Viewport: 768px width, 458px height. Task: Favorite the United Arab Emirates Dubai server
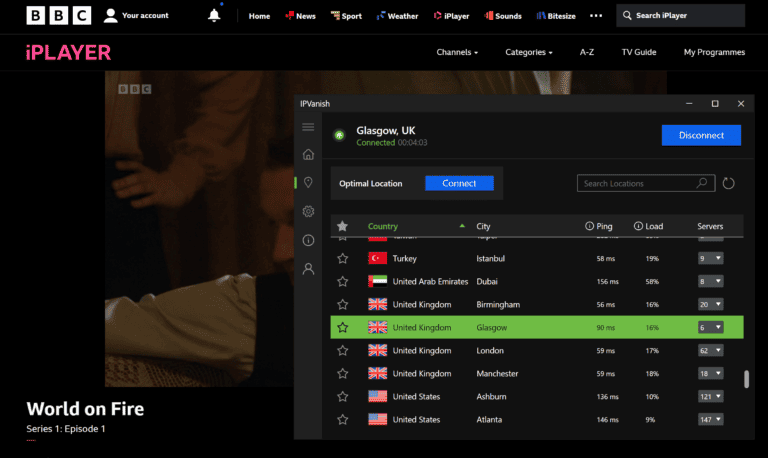[342, 281]
